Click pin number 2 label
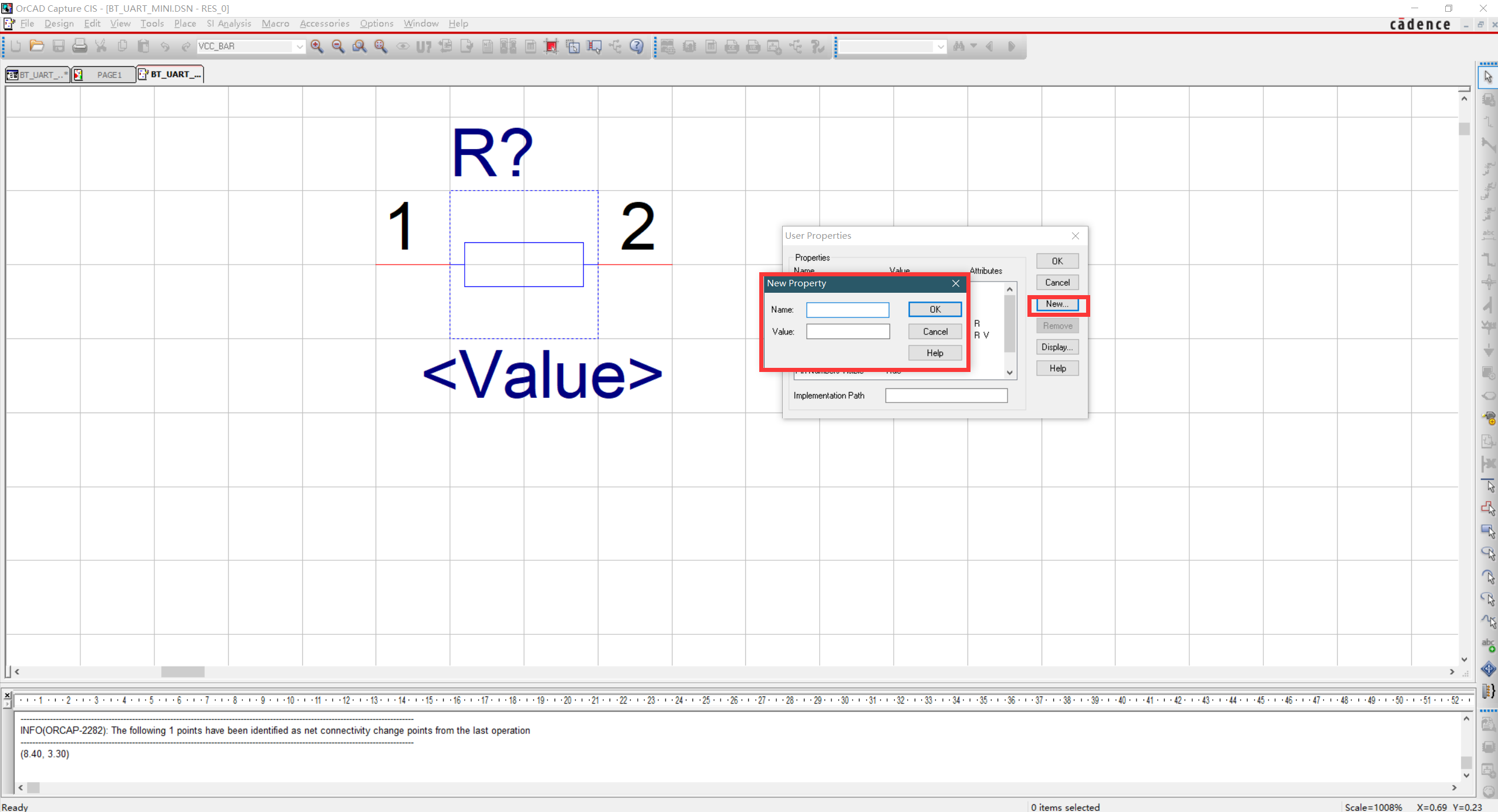Screen dimensions: 1498x812 point(637,227)
